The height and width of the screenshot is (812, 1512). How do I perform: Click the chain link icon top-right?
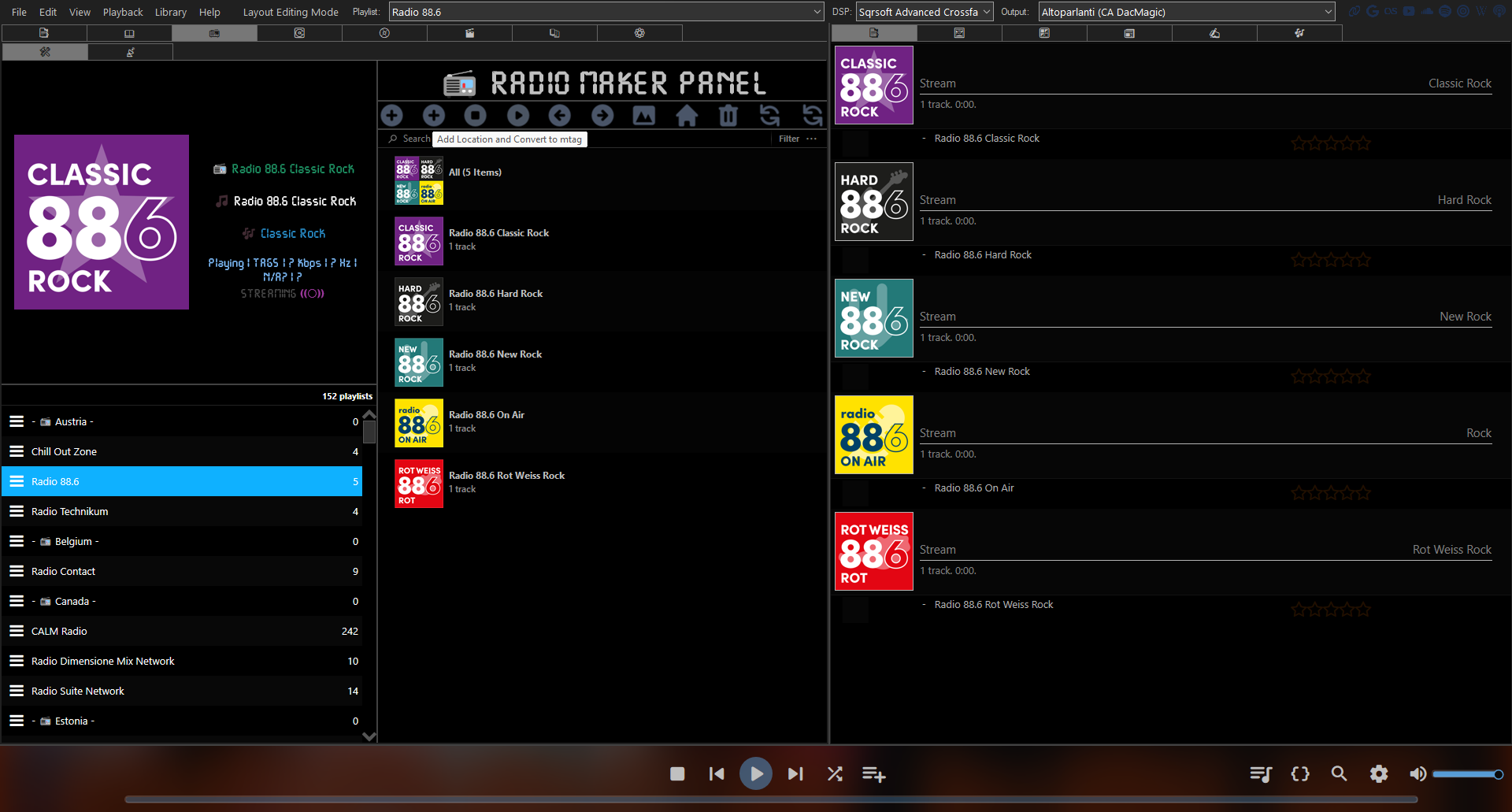tap(1354, 11)
